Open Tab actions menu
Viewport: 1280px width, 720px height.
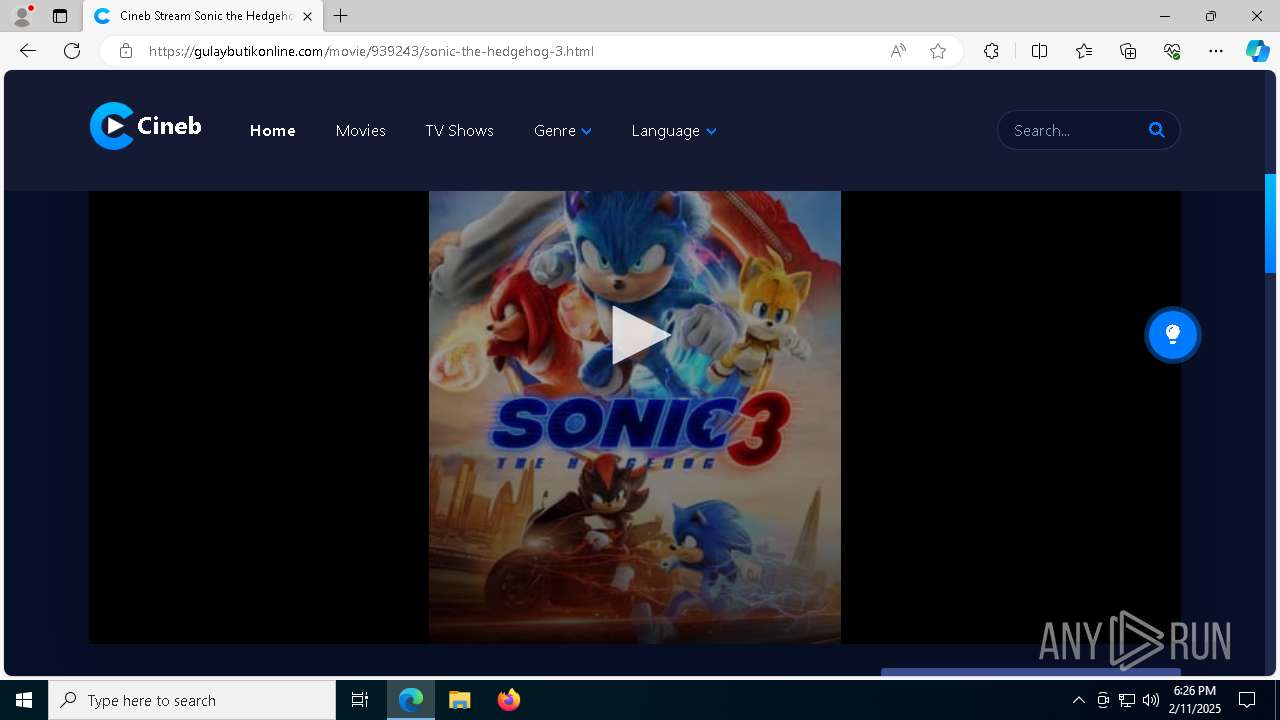60,16
